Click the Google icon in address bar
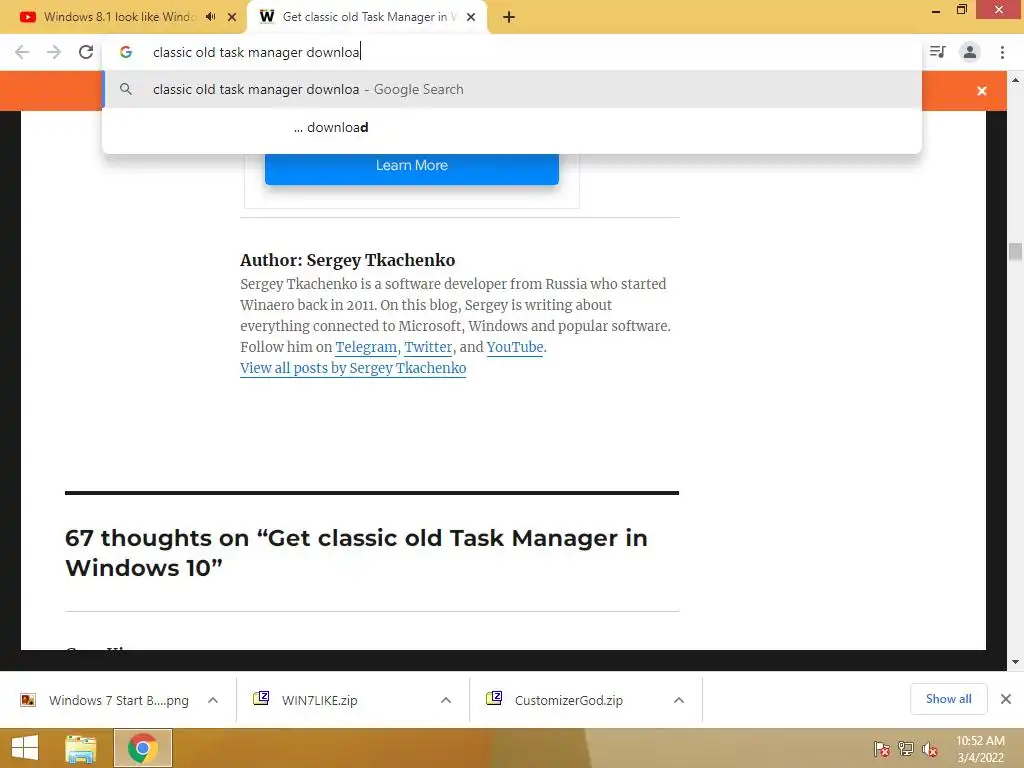The image size is (1024, 768). coord(126,52)
